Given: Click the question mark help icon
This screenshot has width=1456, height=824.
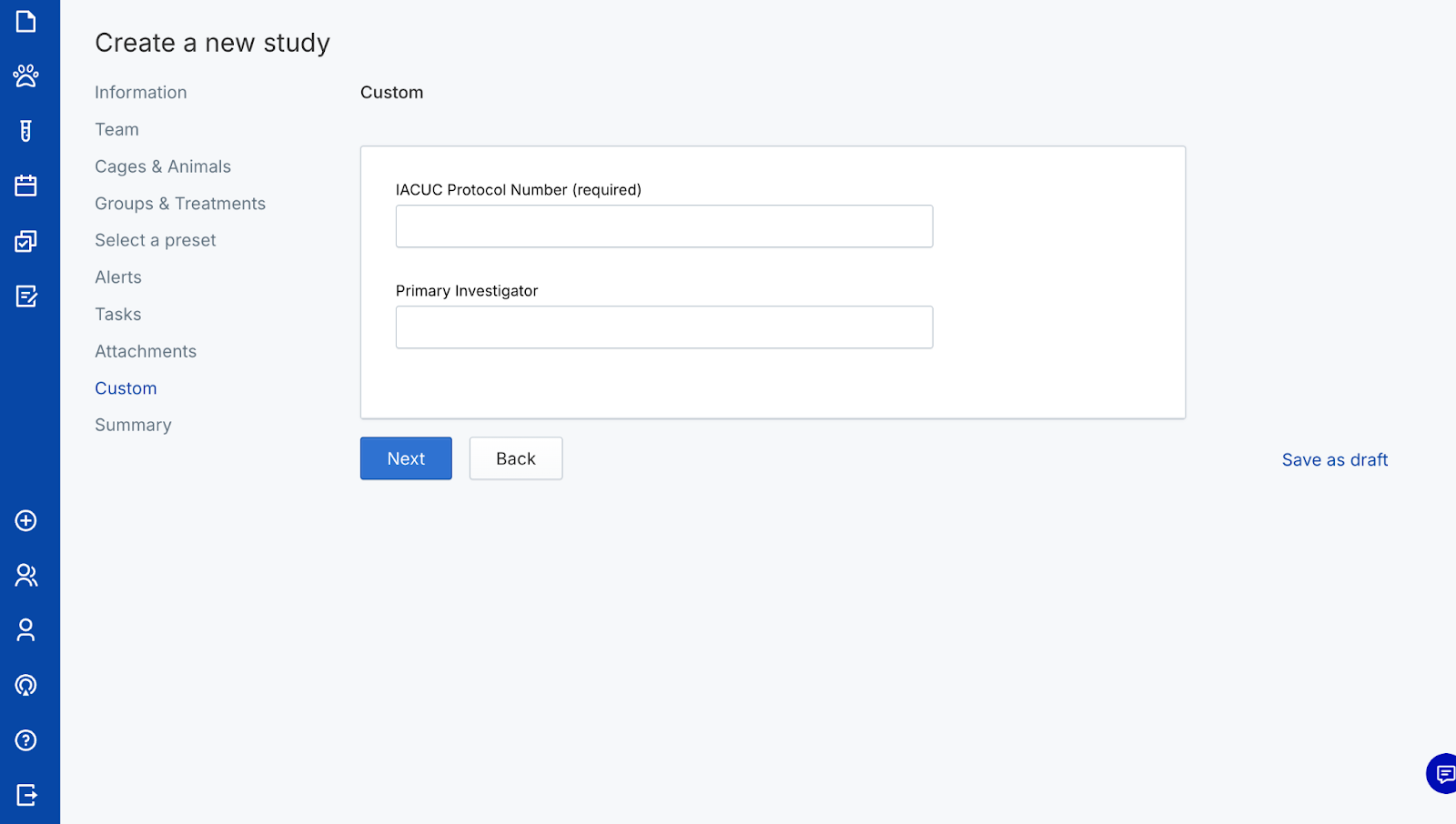Looking at the screenshot, I should [x=25, y=740].
